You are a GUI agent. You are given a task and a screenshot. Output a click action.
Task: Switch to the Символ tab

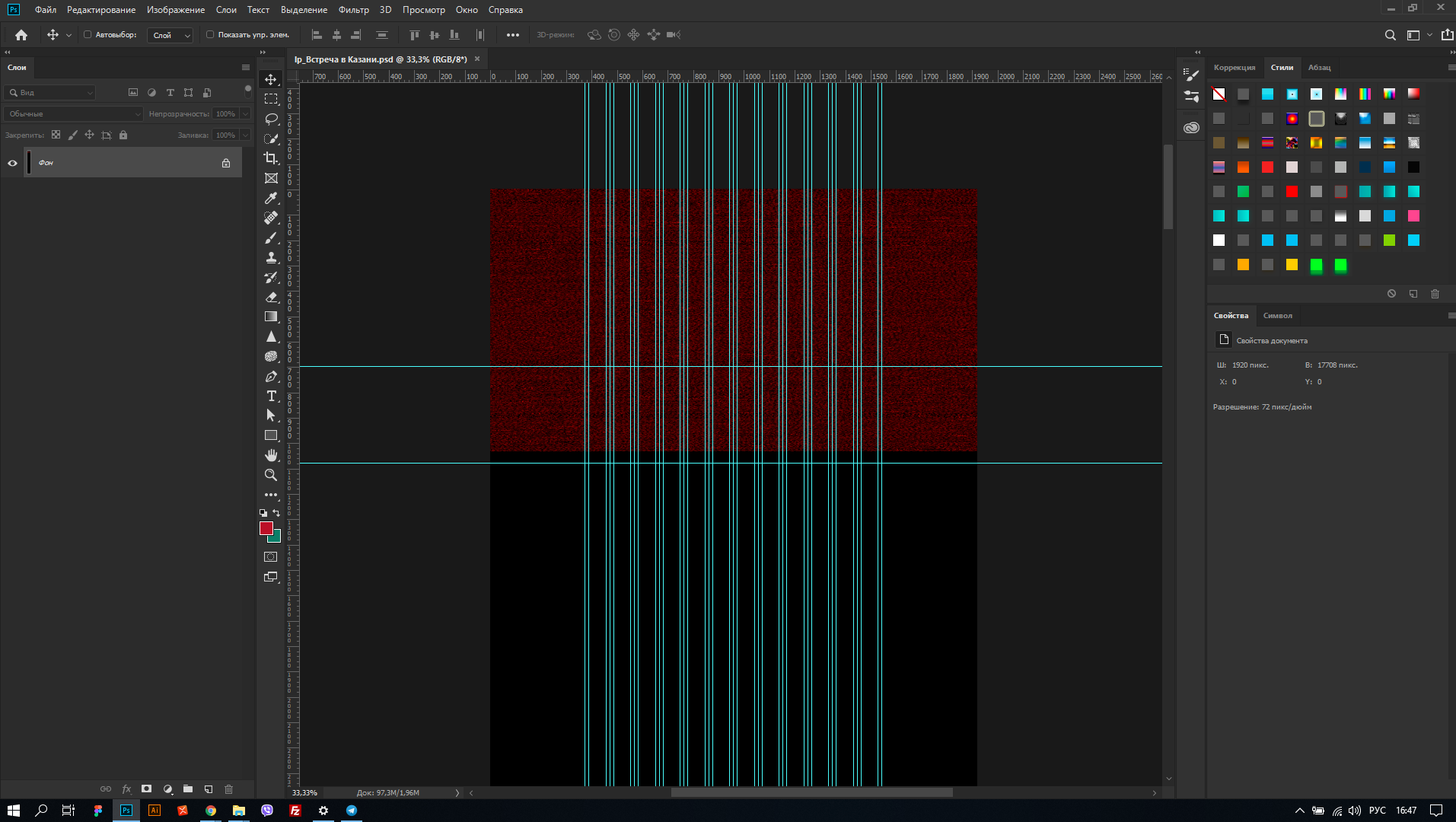[x=1278, y=315]
